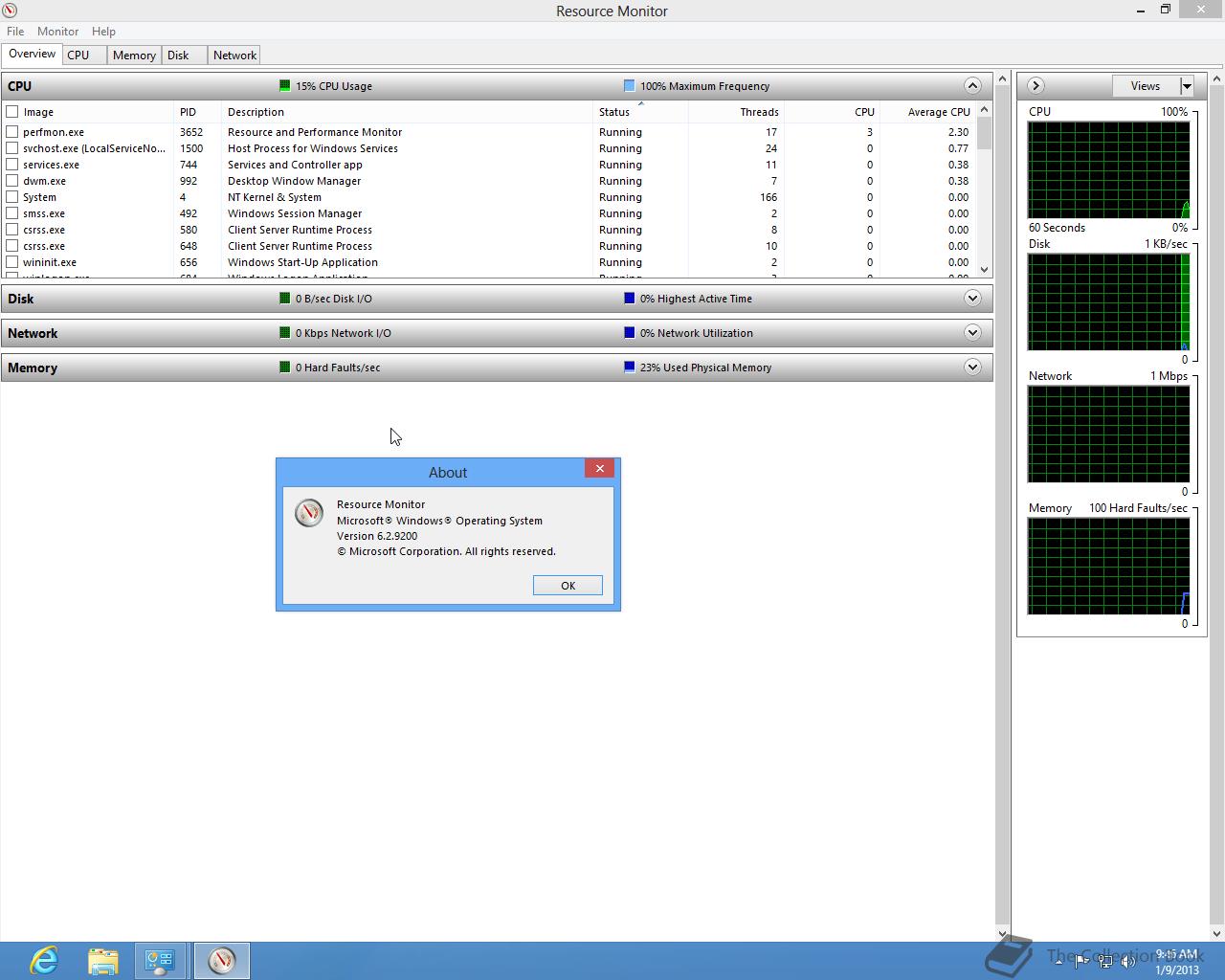Click OK in the About dialog
The image size is (1225, 980).
pyautogui.click(x=568, y=585)
